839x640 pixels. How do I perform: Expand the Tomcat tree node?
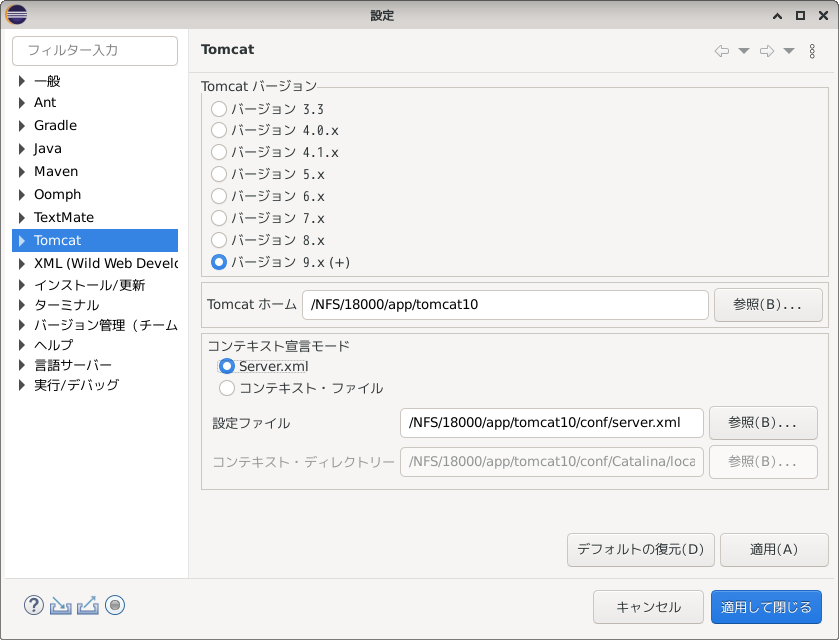pyautogui.click(x=21, y=241)
